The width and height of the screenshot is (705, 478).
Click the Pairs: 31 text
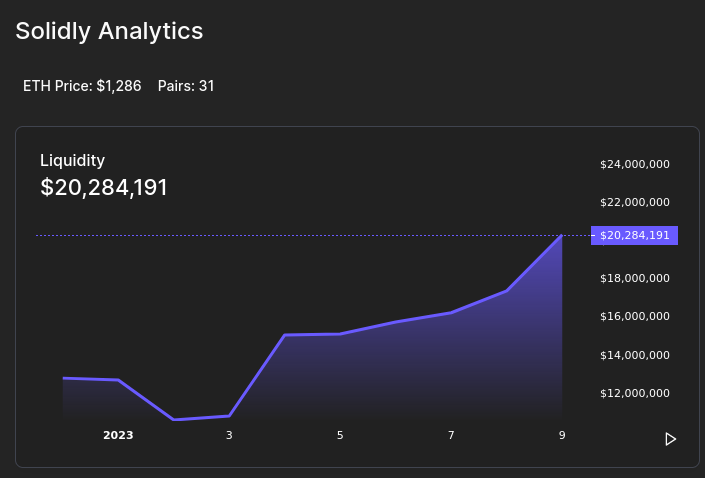coord(186,86)
